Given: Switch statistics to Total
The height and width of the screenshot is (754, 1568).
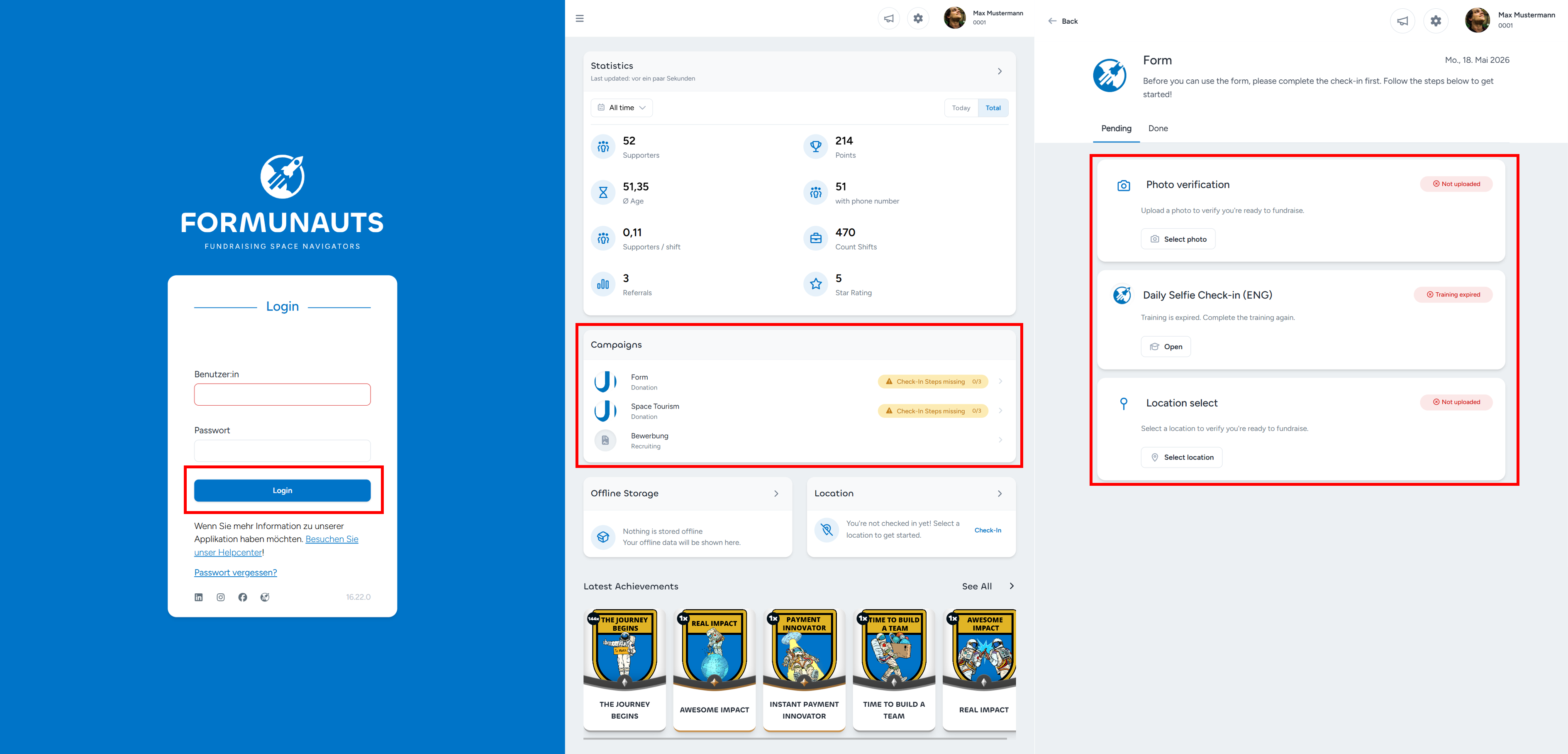Looking at the screenshot, I should [x=993, y=108].
